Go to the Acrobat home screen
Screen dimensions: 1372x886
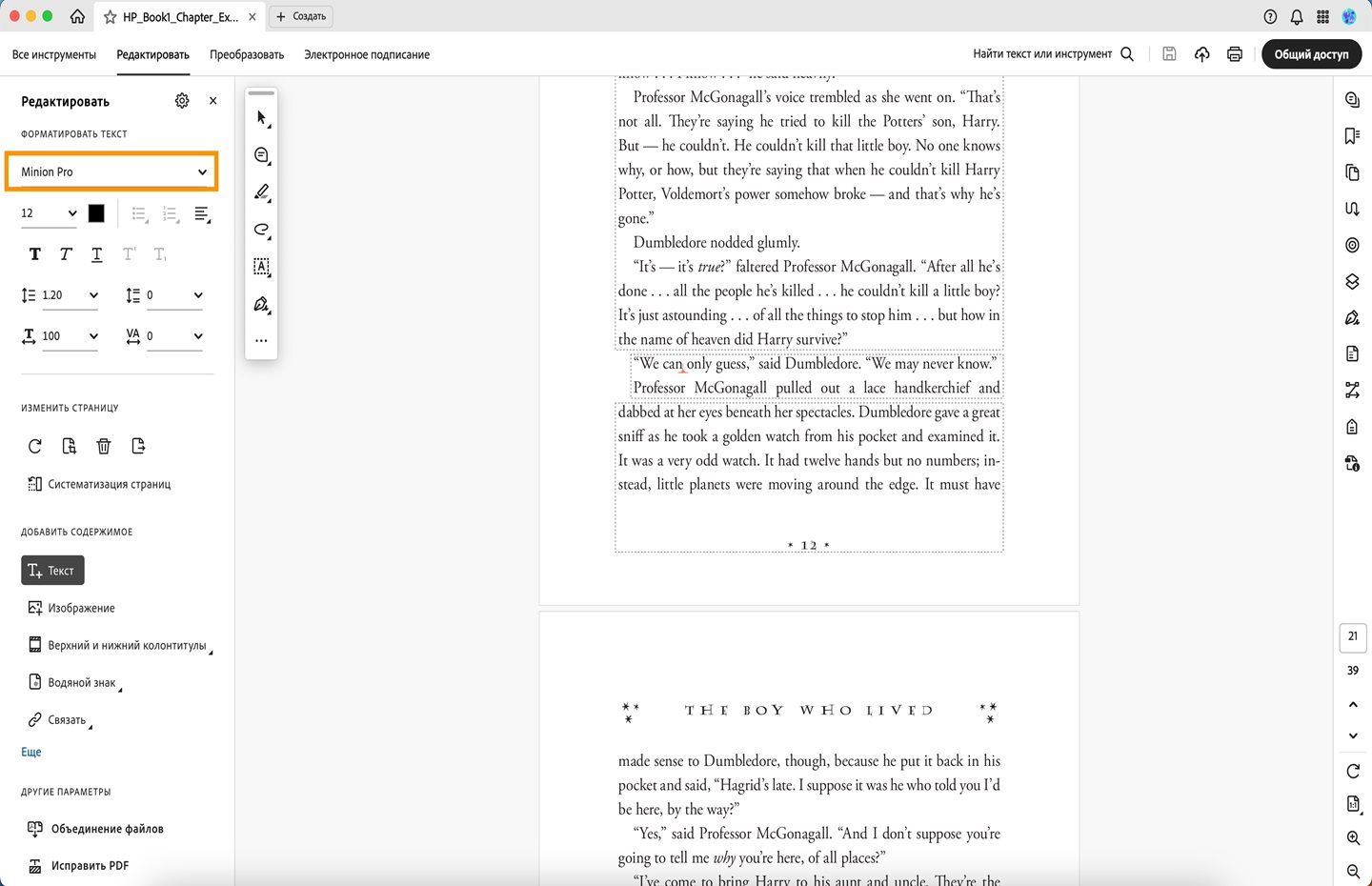77,16
